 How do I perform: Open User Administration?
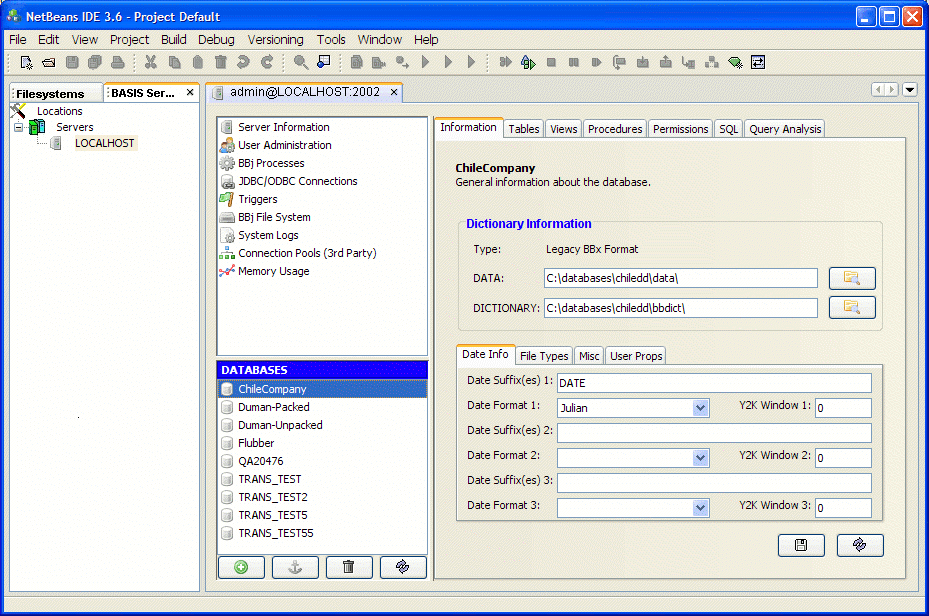click(x=284, y=145)
